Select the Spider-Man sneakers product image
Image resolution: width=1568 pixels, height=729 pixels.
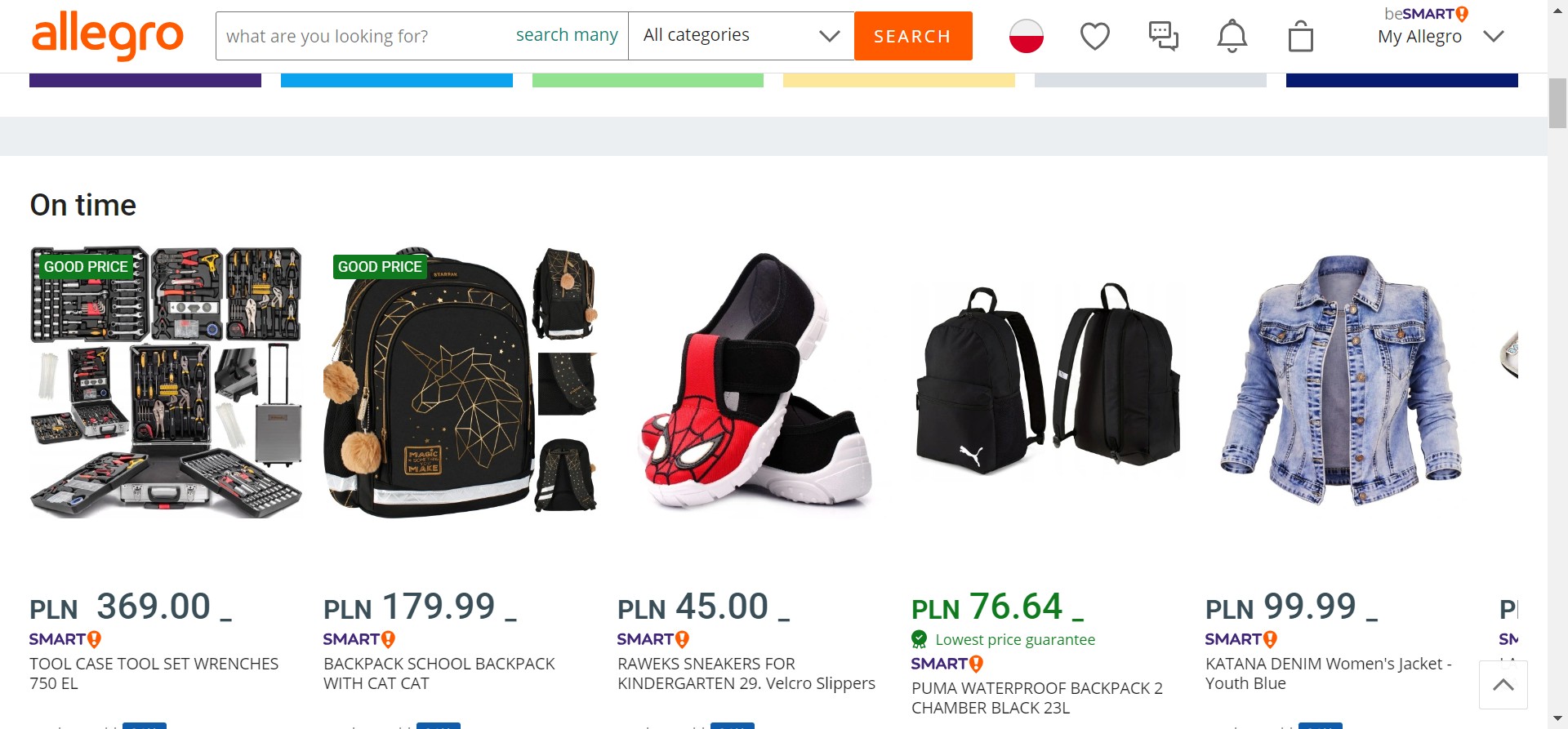pos(753,382)
